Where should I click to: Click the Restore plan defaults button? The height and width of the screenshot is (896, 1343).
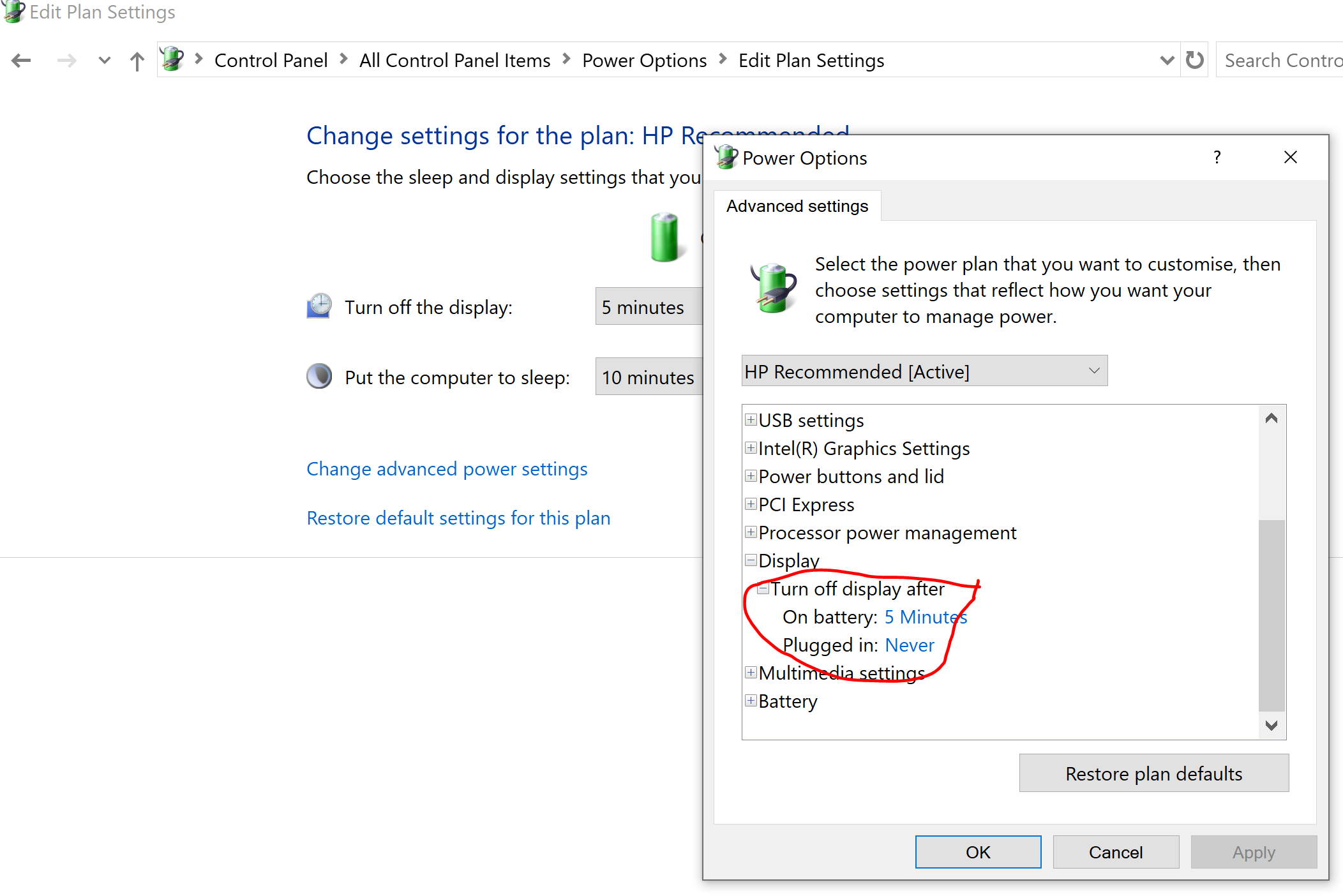click(x=1153, y=772)
